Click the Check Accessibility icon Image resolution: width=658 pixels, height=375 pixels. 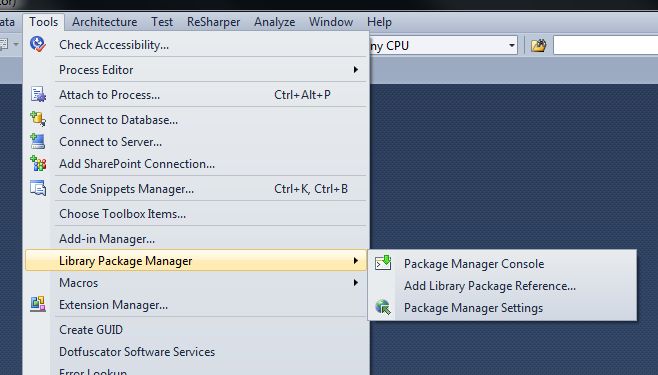pyautogui.click(x=38, y=44)
